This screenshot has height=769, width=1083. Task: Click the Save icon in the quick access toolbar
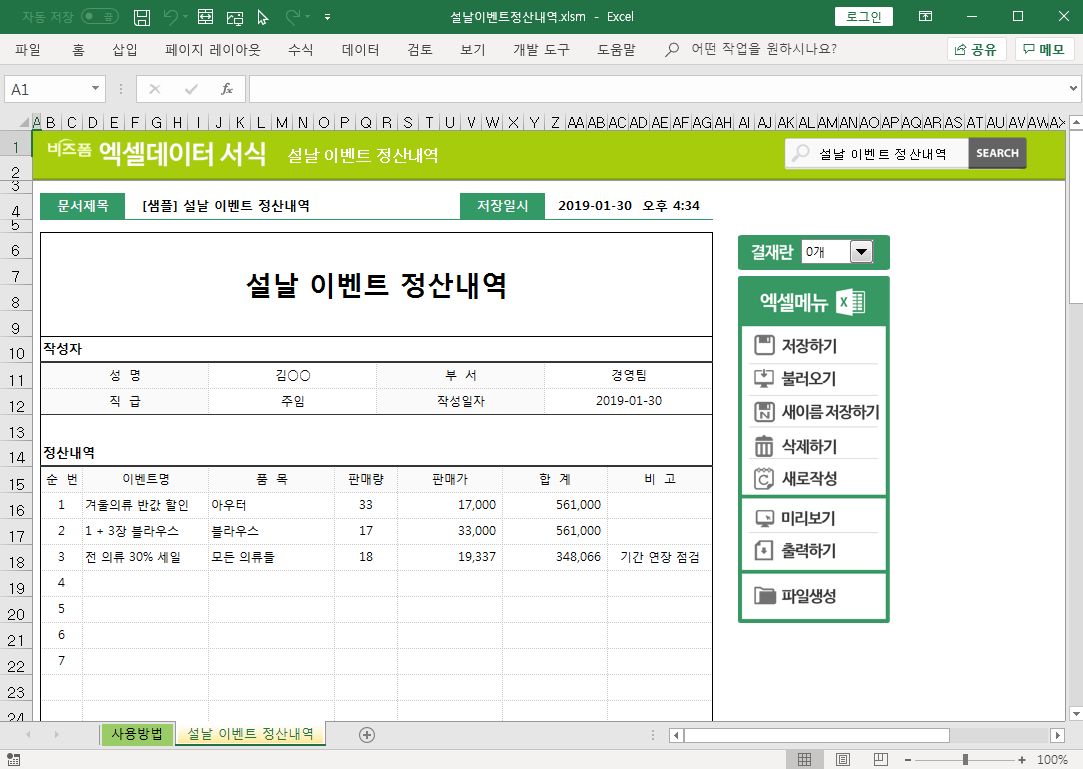[x=142, y=17]
